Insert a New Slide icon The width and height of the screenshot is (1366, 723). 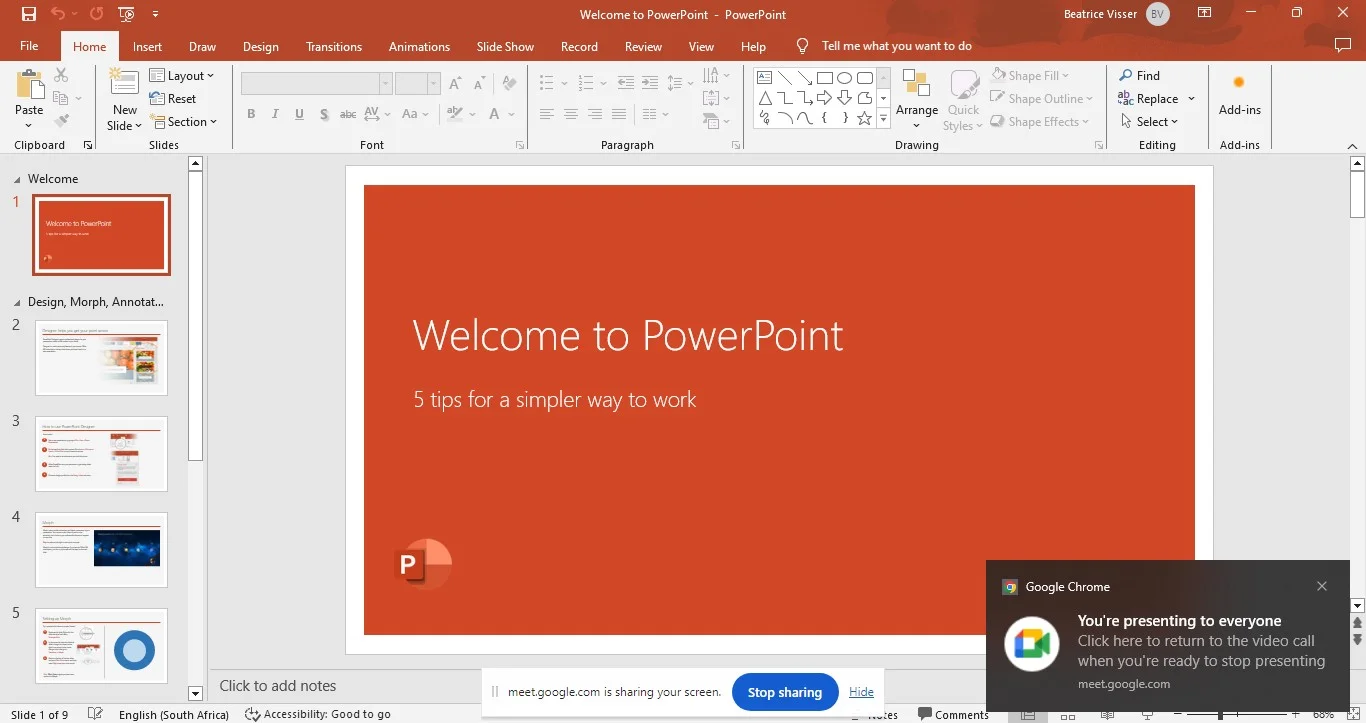124,82
